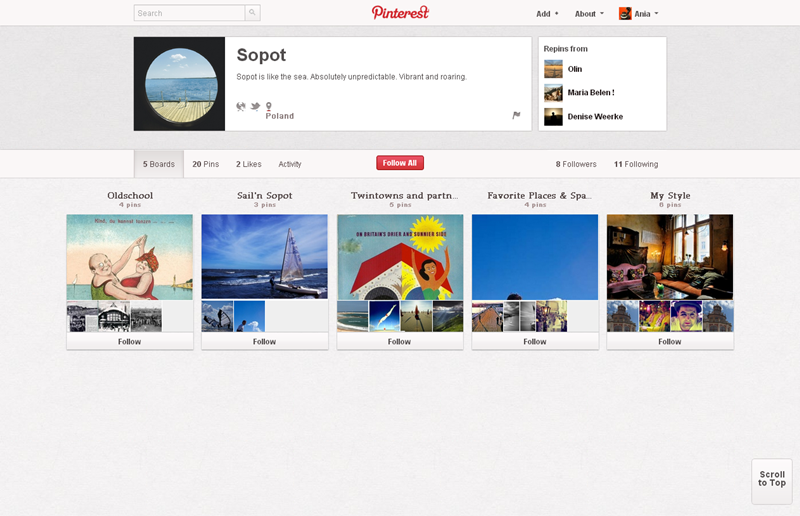Image resolution: width=800 pixels, height=516 pixels.
Task: Open the 2 Likes tab
Action: click(x=249, y=164)
